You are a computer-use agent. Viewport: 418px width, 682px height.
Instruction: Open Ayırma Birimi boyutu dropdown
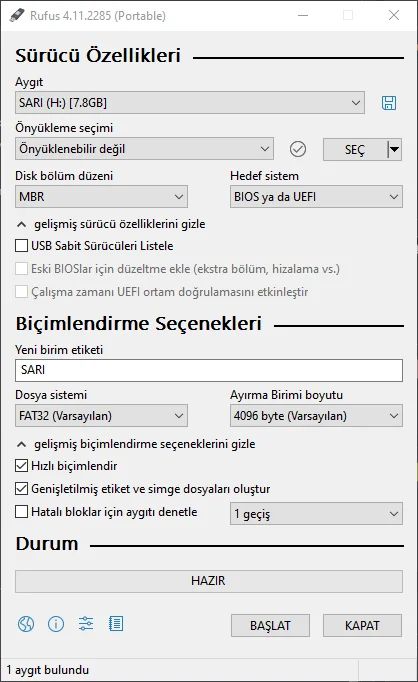[x=316, y=416]
